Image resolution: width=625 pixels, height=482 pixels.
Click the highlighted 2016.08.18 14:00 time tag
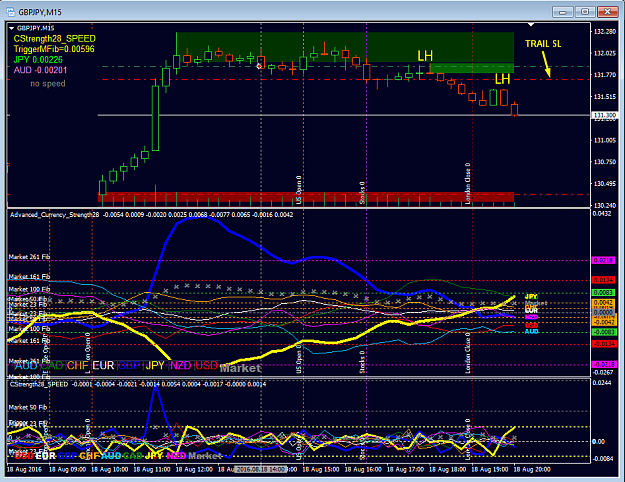pyautogui.click(x=261, y=470)
